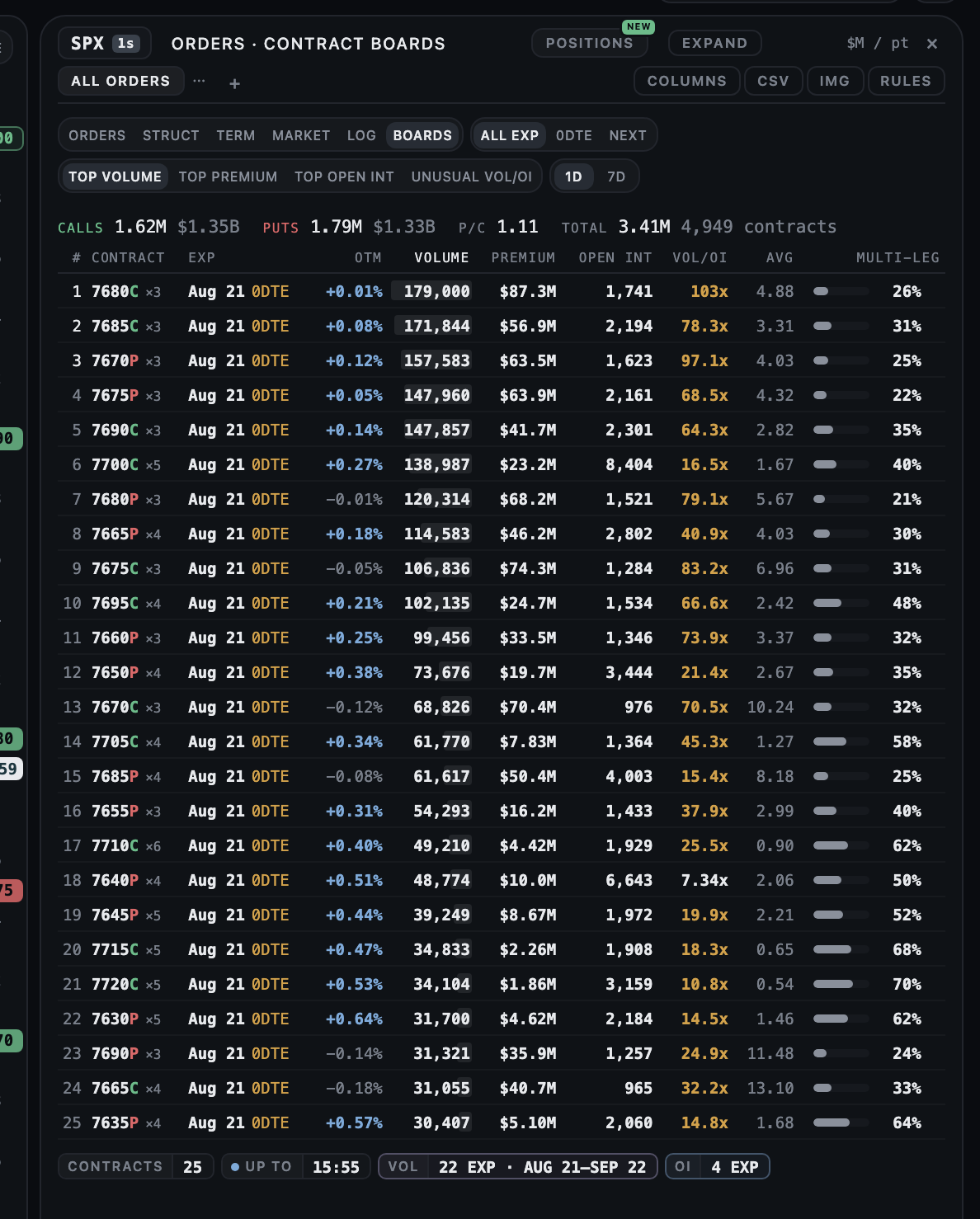The height and width of the screenshot is (1219, 980).
Task: Select the ALL ORDERS tab
Action: (120, 81)
